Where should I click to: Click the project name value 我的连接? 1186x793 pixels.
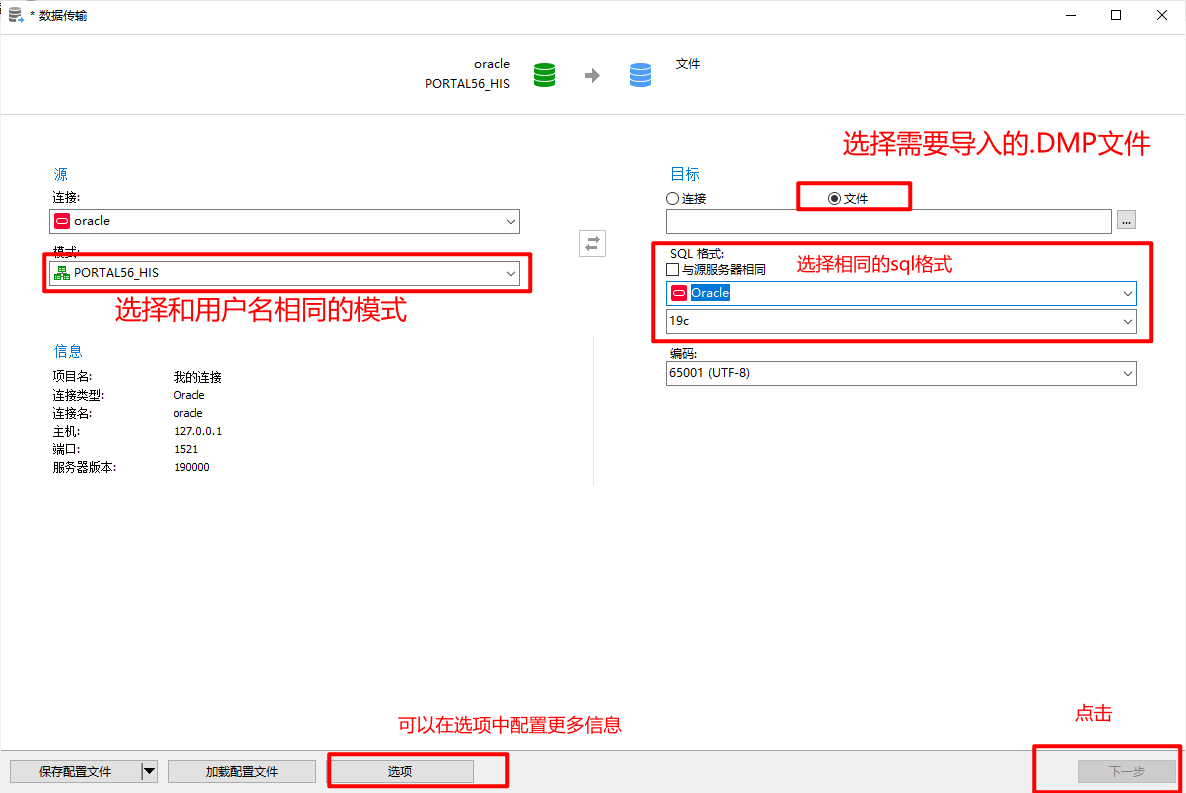point(197,377)
